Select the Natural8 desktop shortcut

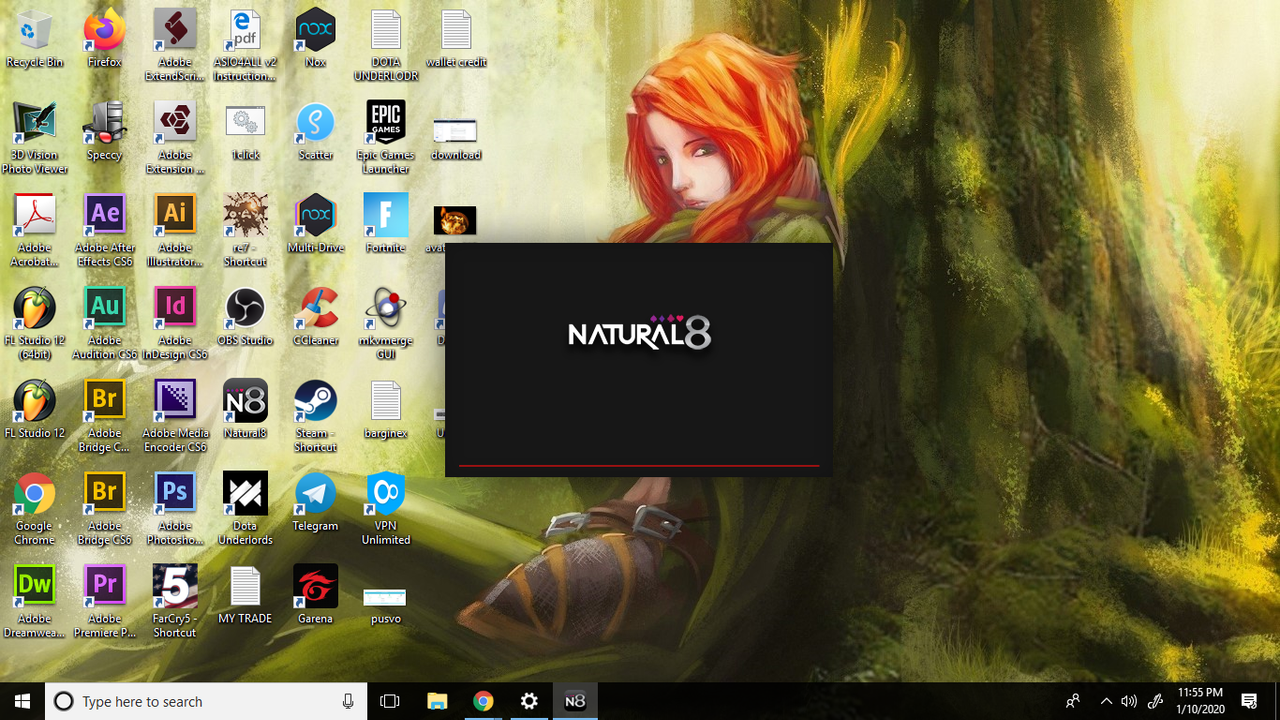(245, 410)
